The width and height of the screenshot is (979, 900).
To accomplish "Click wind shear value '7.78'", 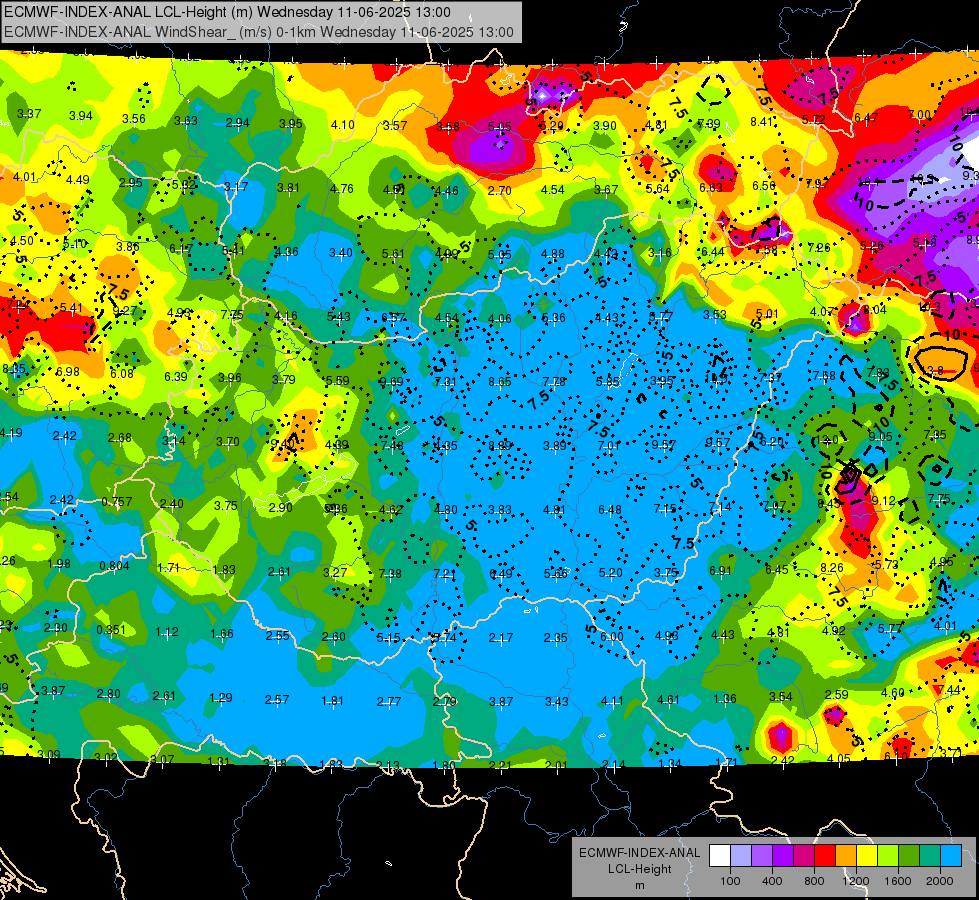I will 554,381.
